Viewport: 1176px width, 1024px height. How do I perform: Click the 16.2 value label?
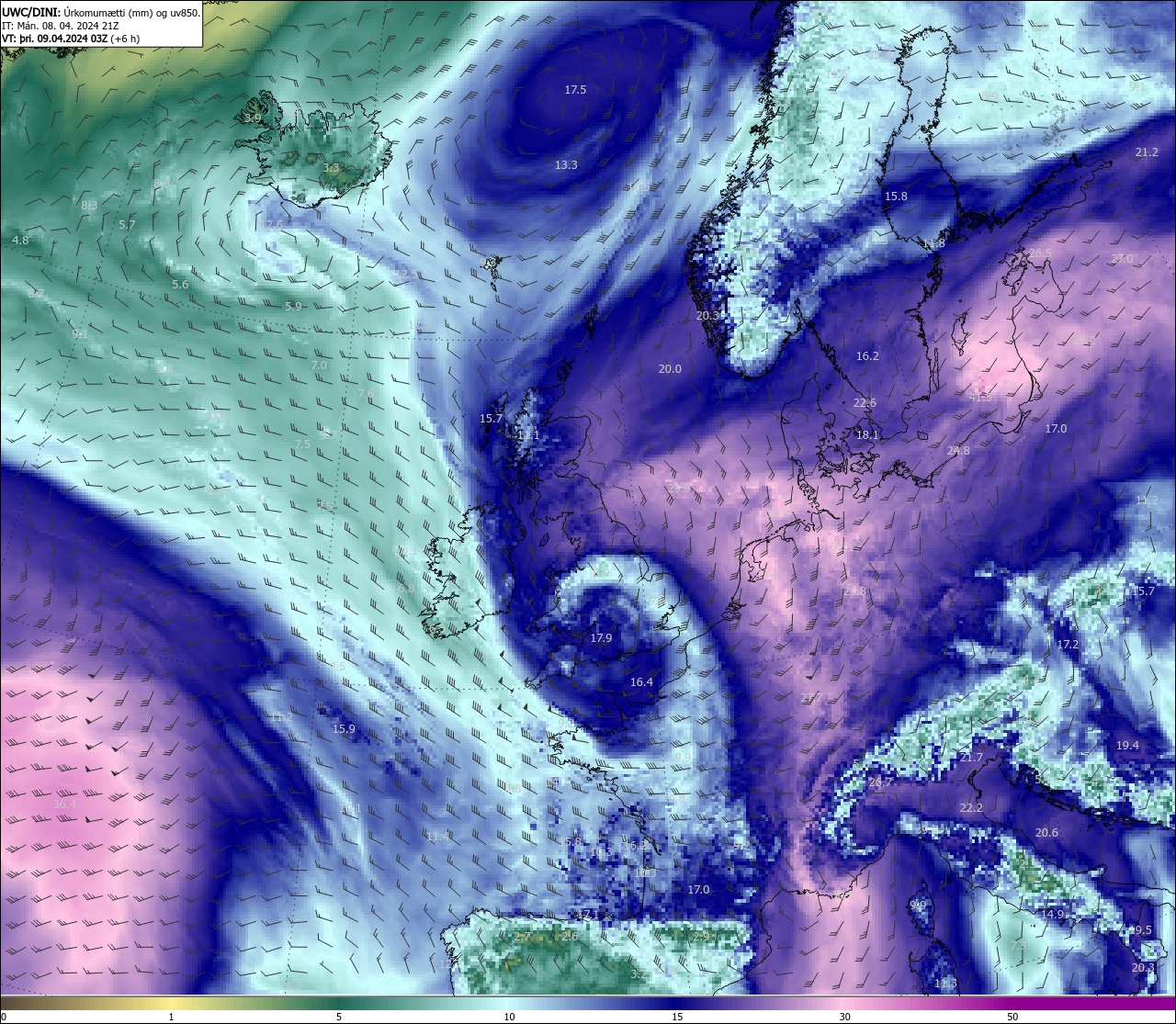tap(867, 356)
